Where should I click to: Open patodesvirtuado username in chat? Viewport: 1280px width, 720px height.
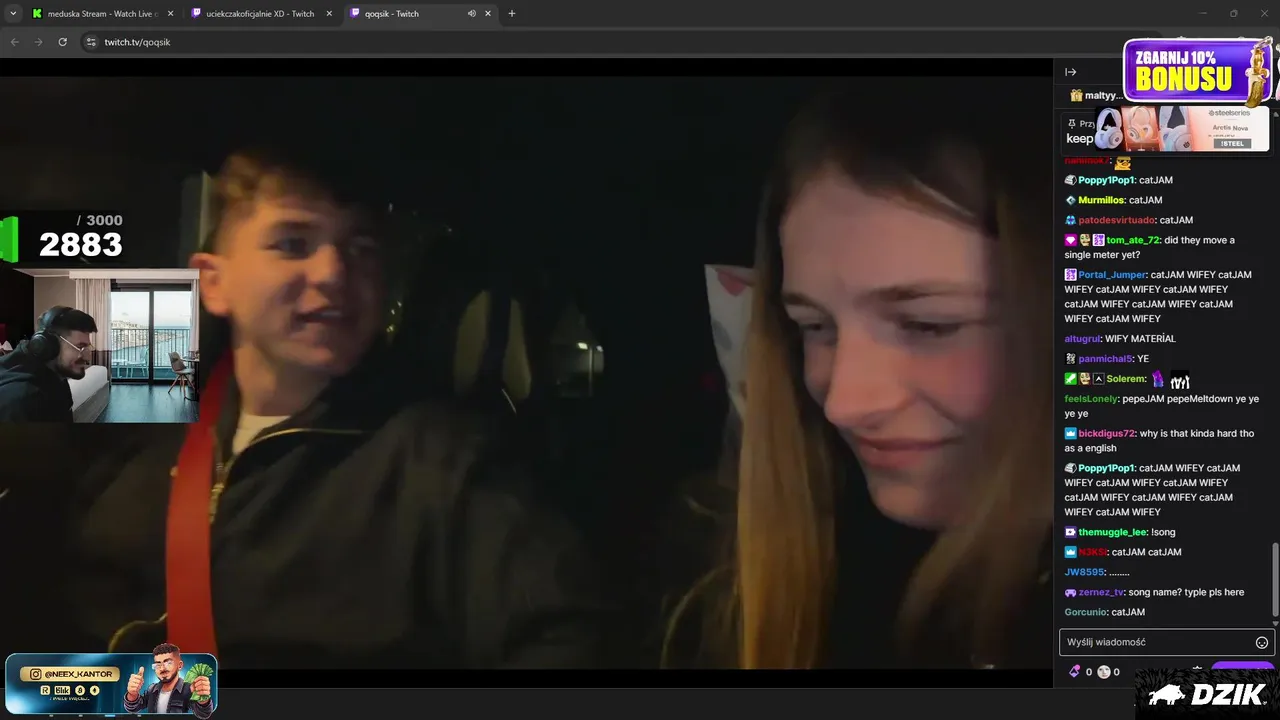(x=1116, y=220)
